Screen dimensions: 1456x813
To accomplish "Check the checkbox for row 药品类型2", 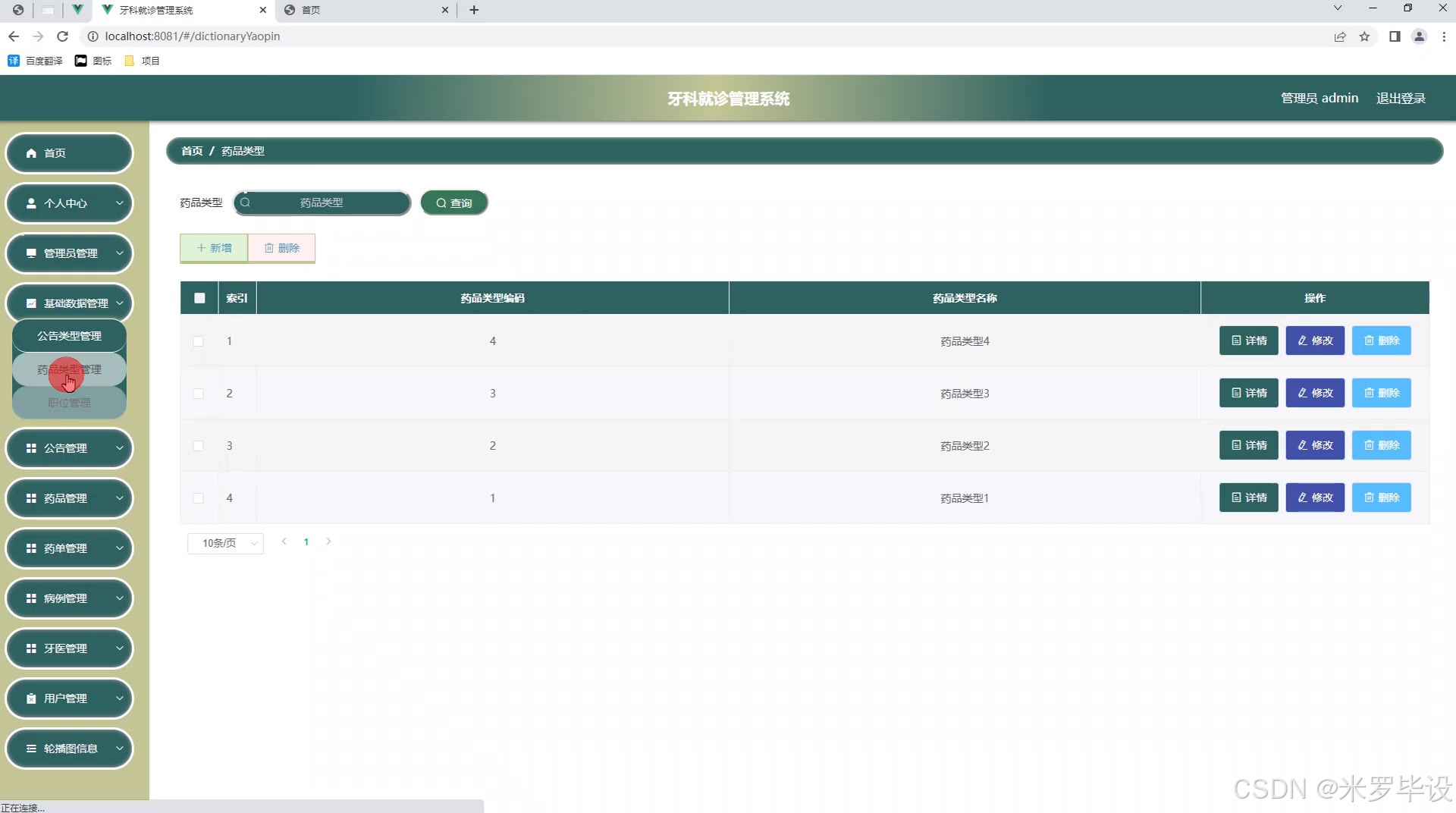I will coord(198,446).
